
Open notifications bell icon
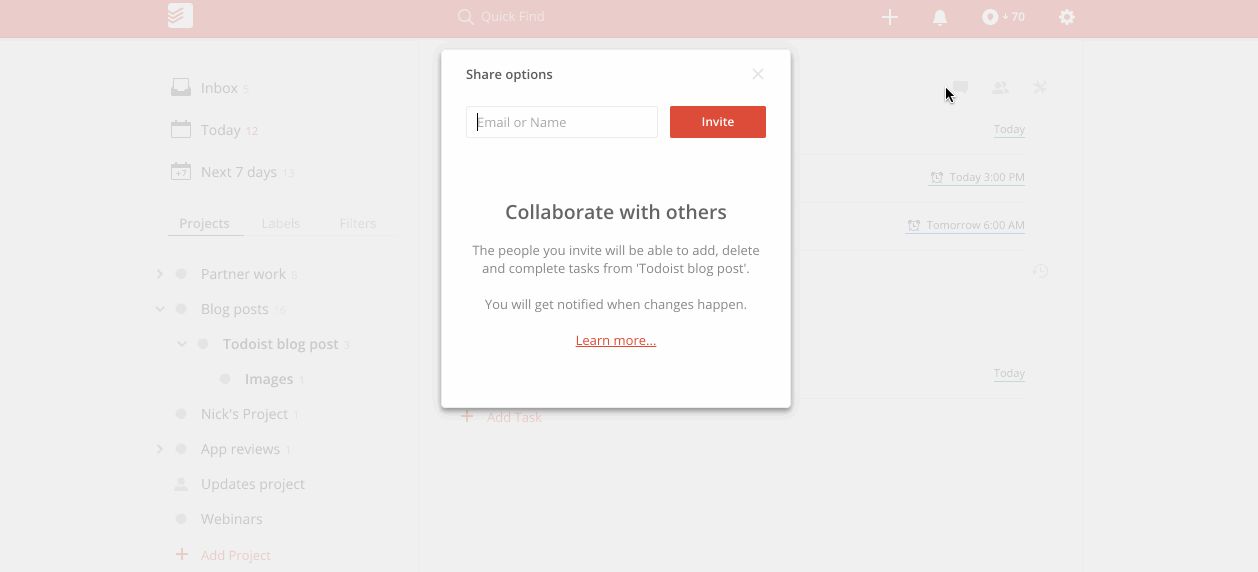[940, 17]
